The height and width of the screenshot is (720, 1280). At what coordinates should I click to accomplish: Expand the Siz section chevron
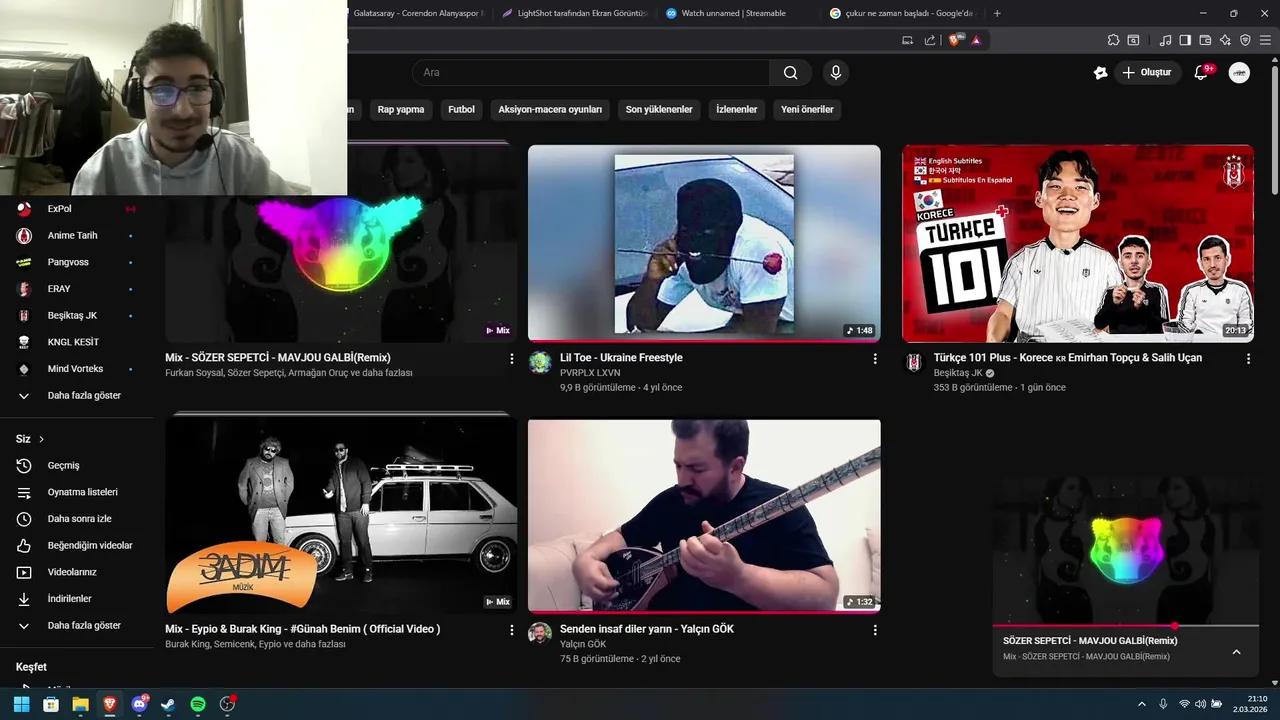pyautogui.click(x=41, y=439)
